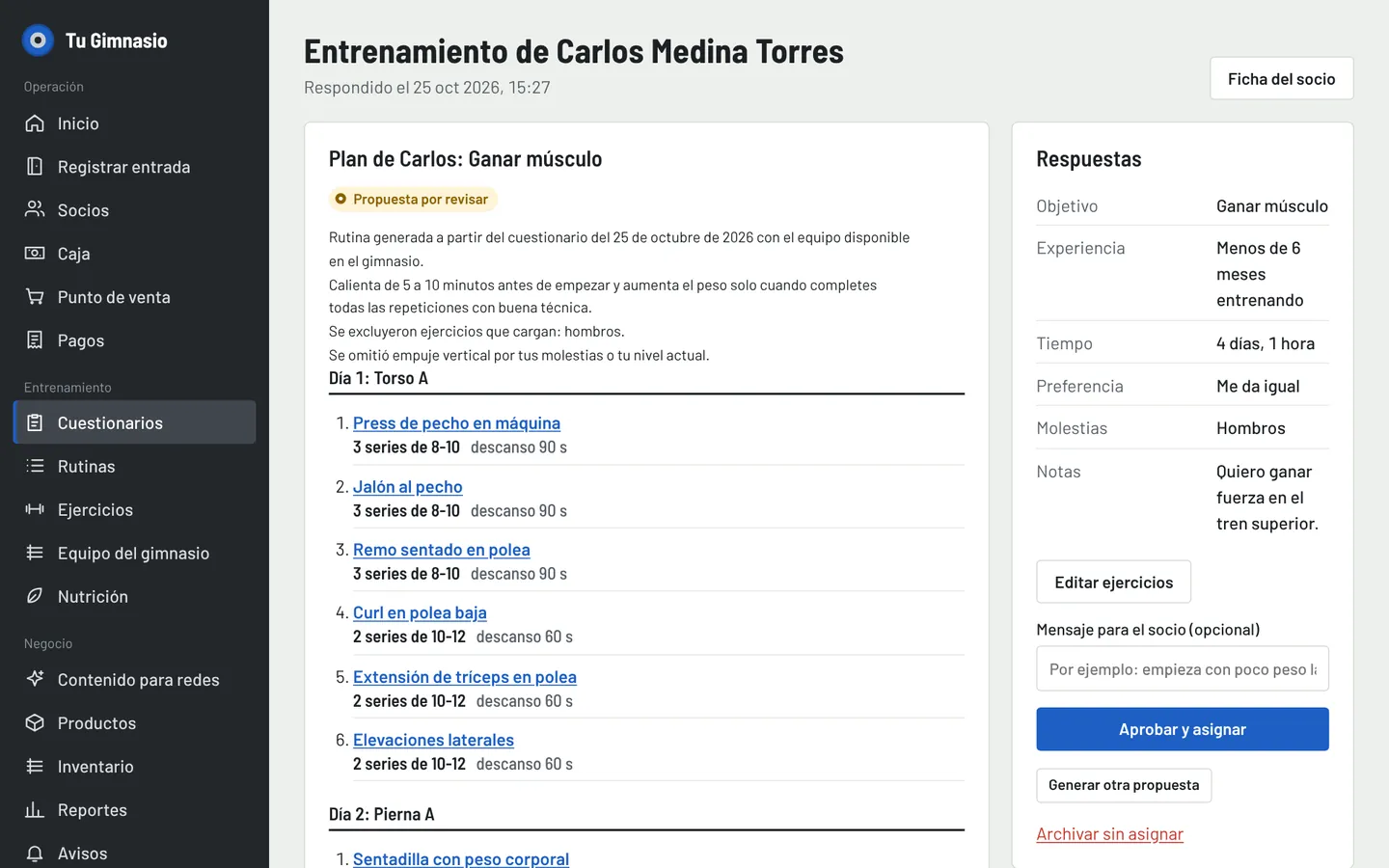Click the Pagos receipt icon
The width and height of the screenshot is (1389, 868).
(35, 340)
